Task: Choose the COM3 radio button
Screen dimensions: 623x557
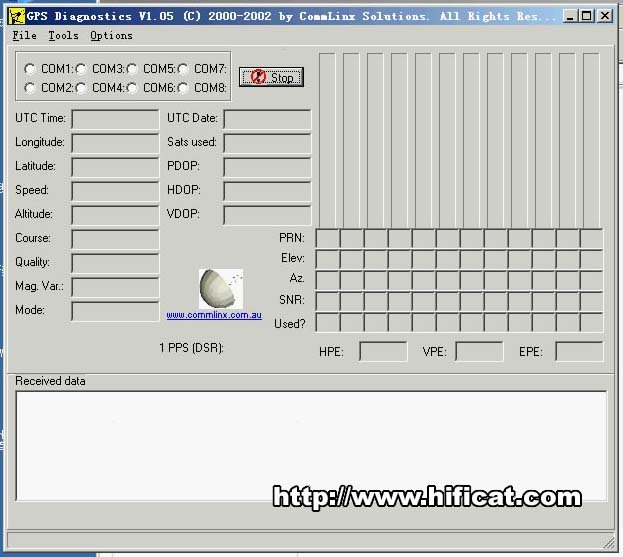Action: click(81, 69)
